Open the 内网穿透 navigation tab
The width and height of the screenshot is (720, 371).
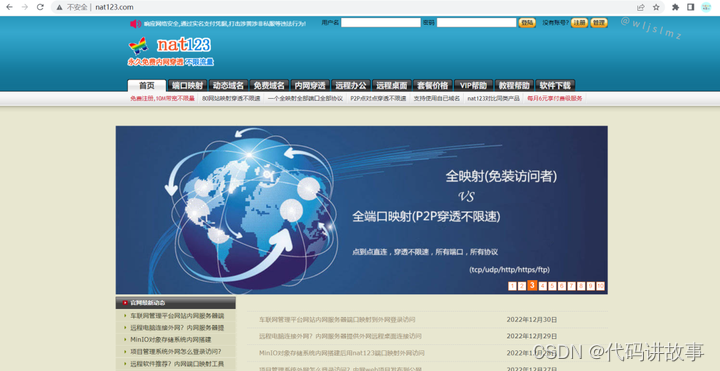coord(310,85)
